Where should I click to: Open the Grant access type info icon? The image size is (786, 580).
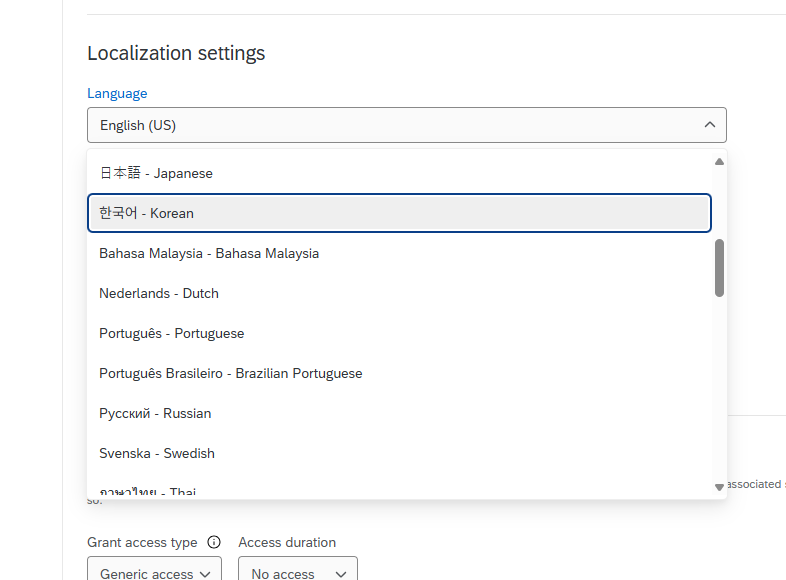pos(214,542)
